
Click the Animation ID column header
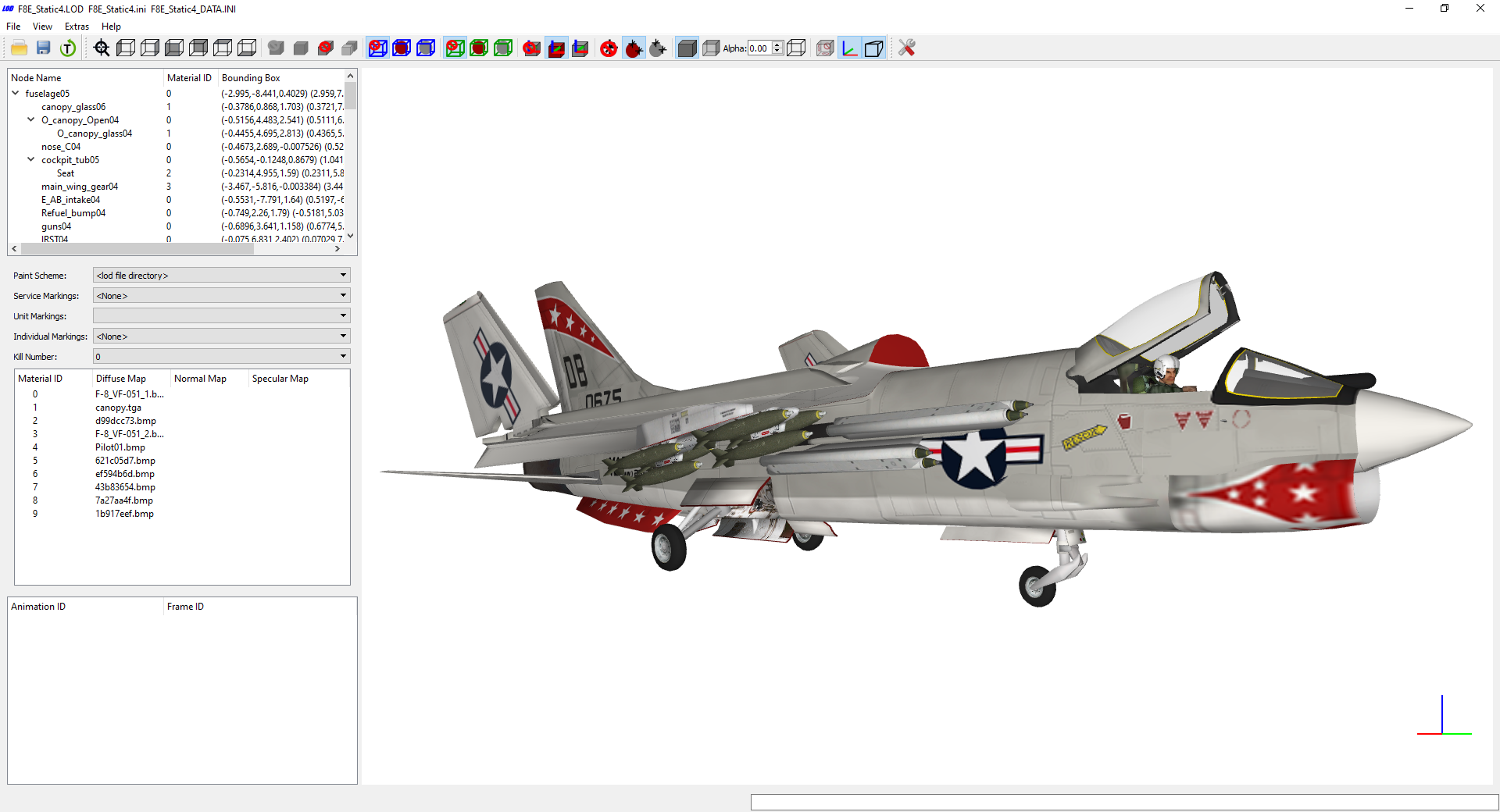(x=85, y=607)
